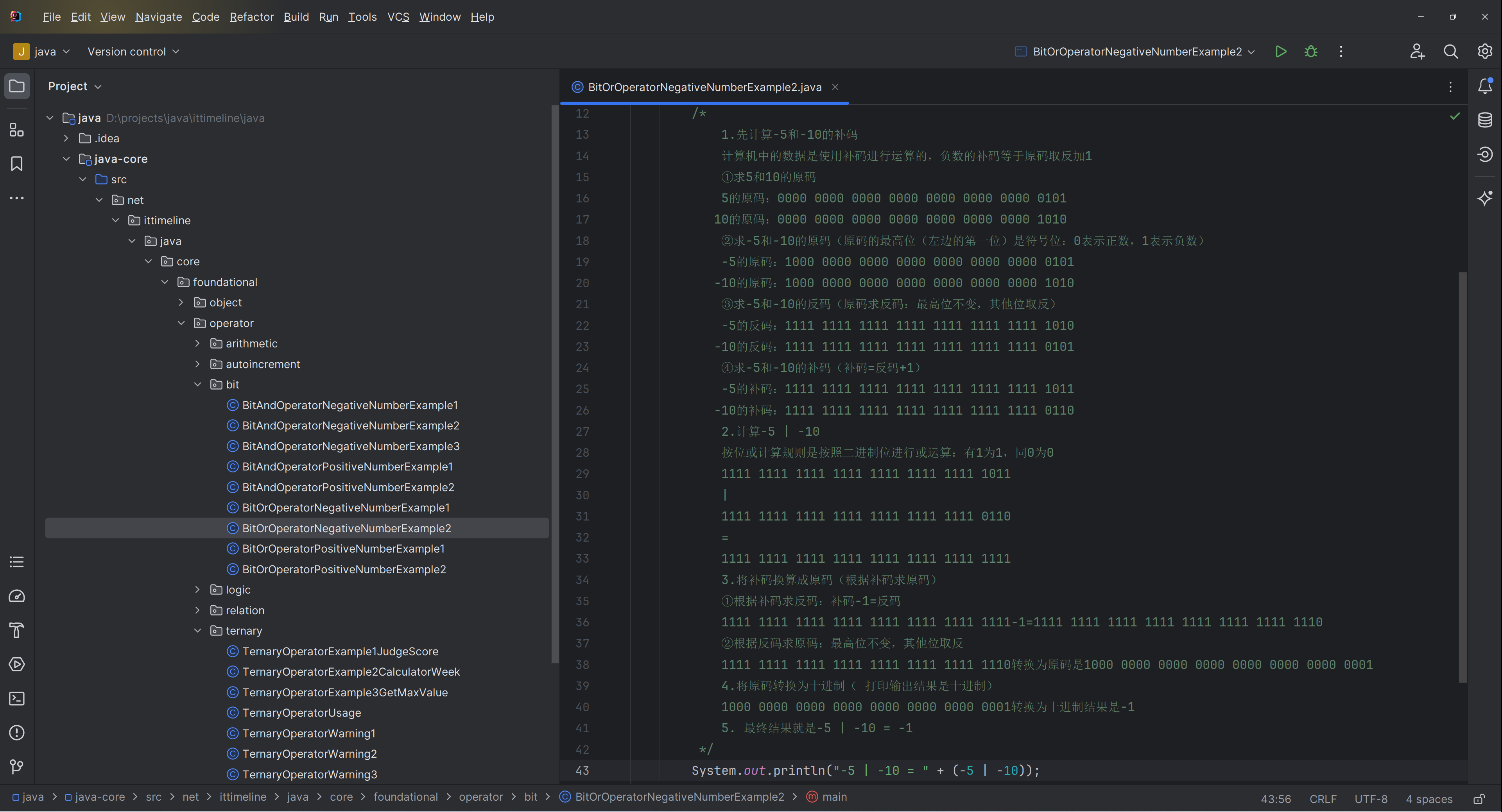Open Search Everywhere magnifier
This screenshot has height=812, width=1502.
(1451, 51)
